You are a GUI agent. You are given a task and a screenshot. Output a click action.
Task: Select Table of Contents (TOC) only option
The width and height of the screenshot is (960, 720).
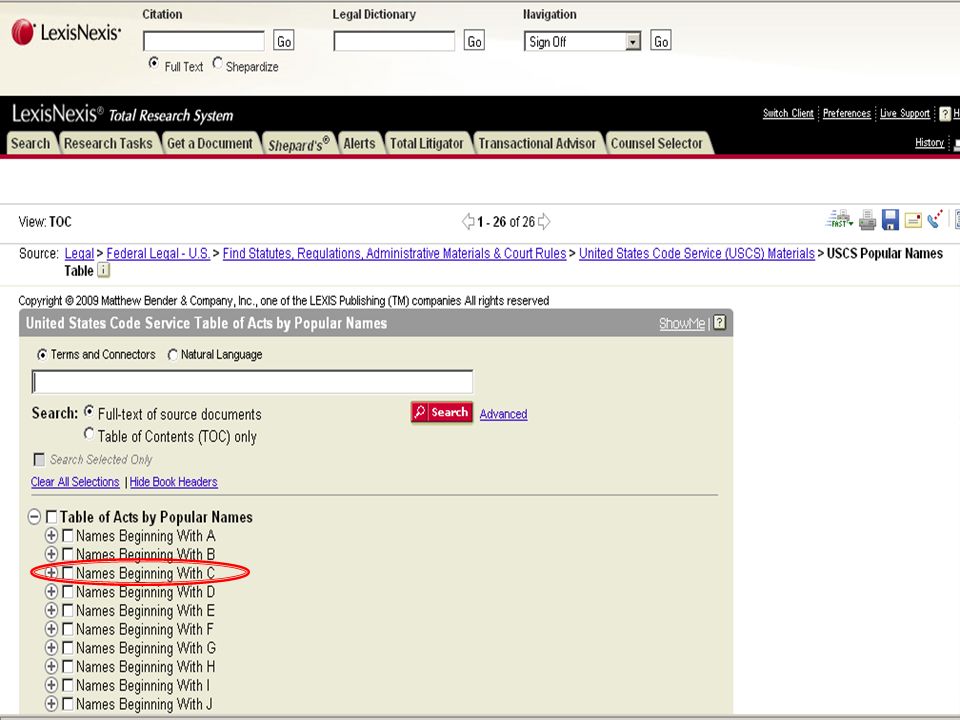tap(89, 433)
